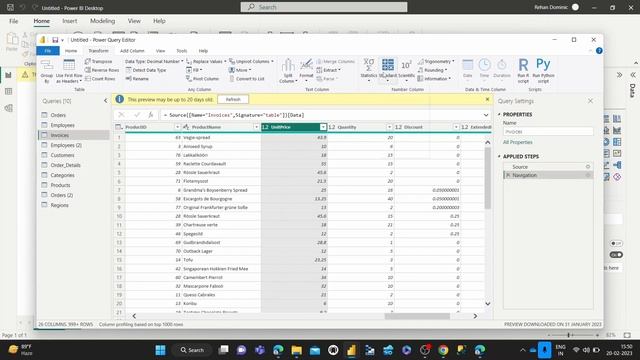
Task: Click the Rename column command
Action: [137, 78]
